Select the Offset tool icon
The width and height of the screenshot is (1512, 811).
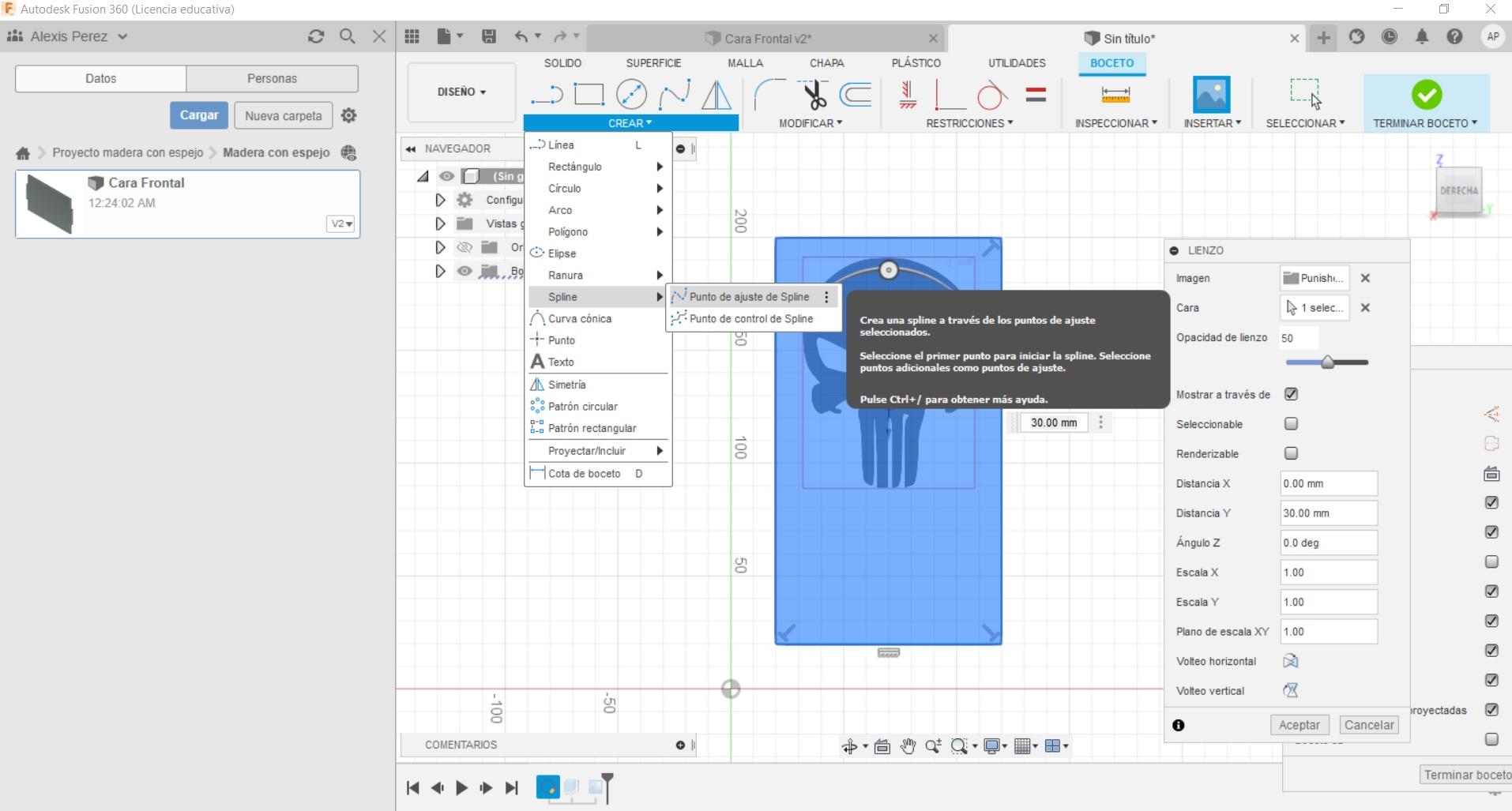tap(856, 95)
